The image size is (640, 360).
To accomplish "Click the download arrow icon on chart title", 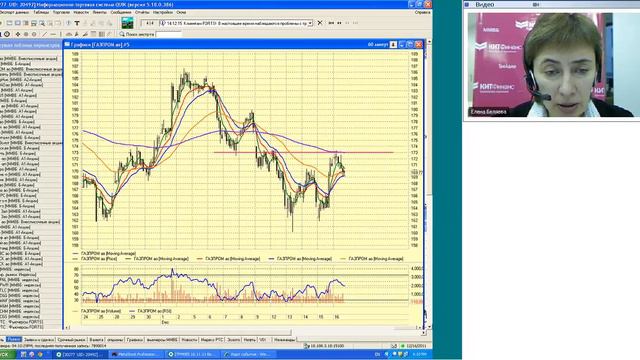I will [393, 44].
